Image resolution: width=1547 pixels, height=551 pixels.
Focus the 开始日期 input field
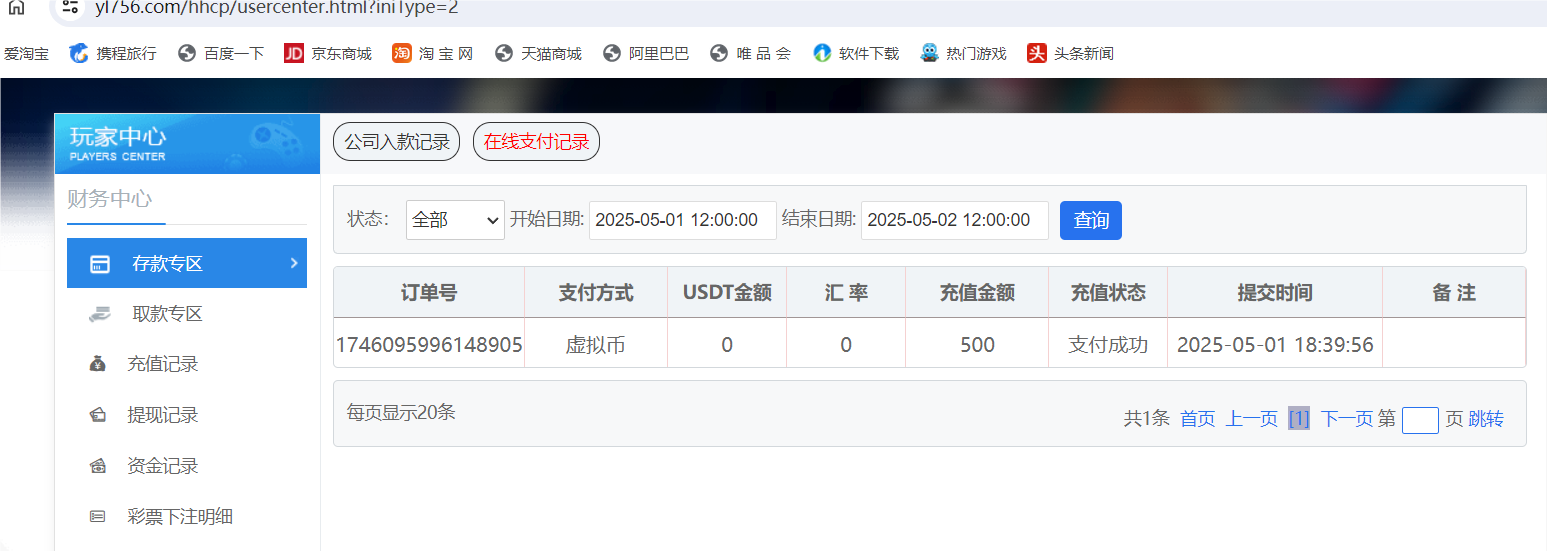(683, 220)
